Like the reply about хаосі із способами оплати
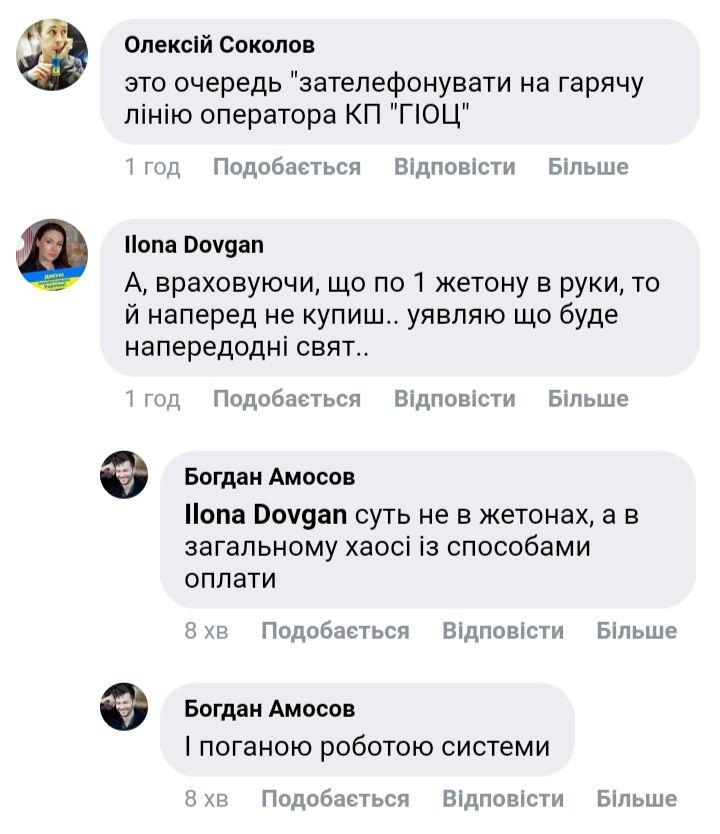 [335, 631]
